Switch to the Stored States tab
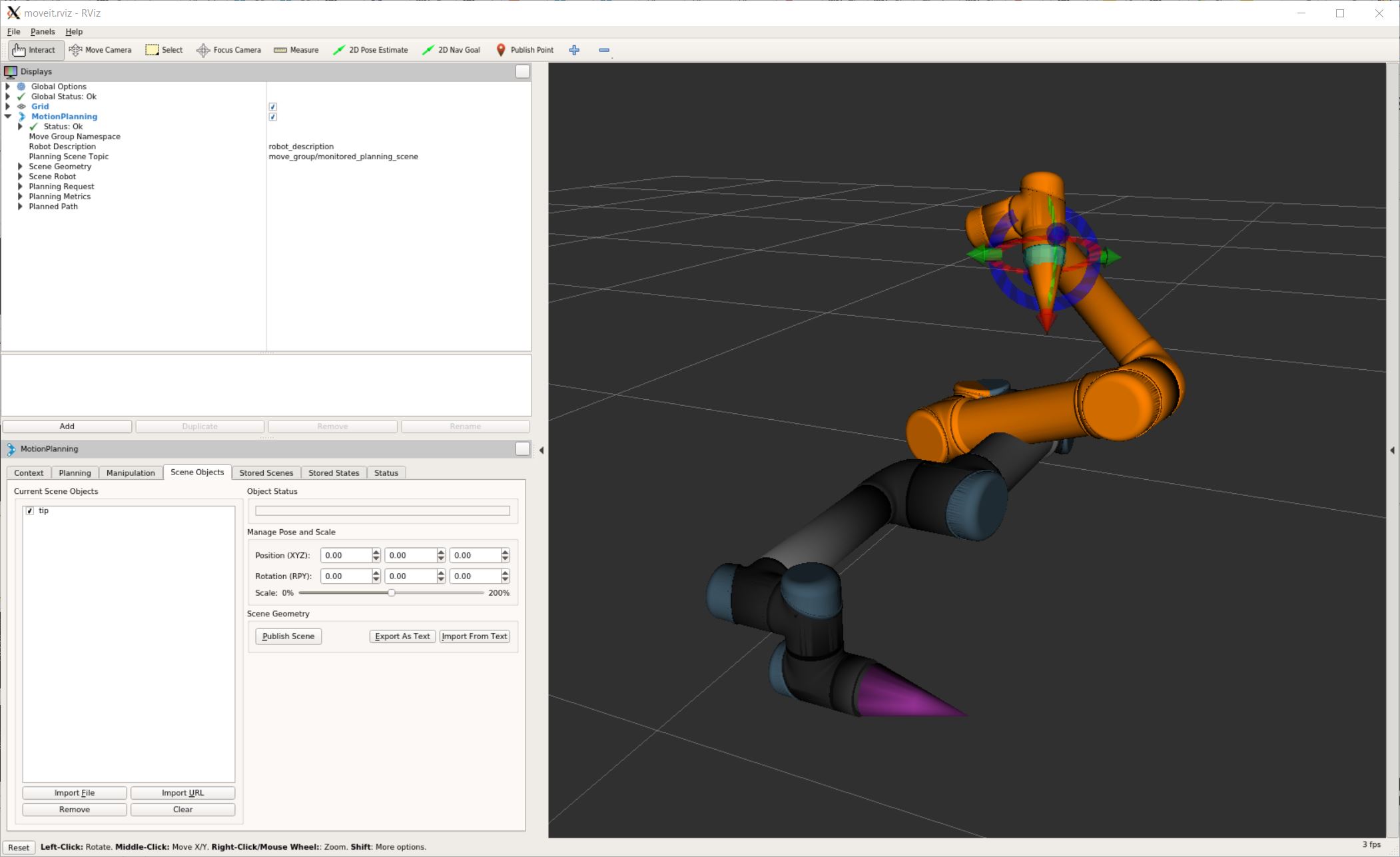The height and width of the screenshot is (857, 1400). click(334, 472)
